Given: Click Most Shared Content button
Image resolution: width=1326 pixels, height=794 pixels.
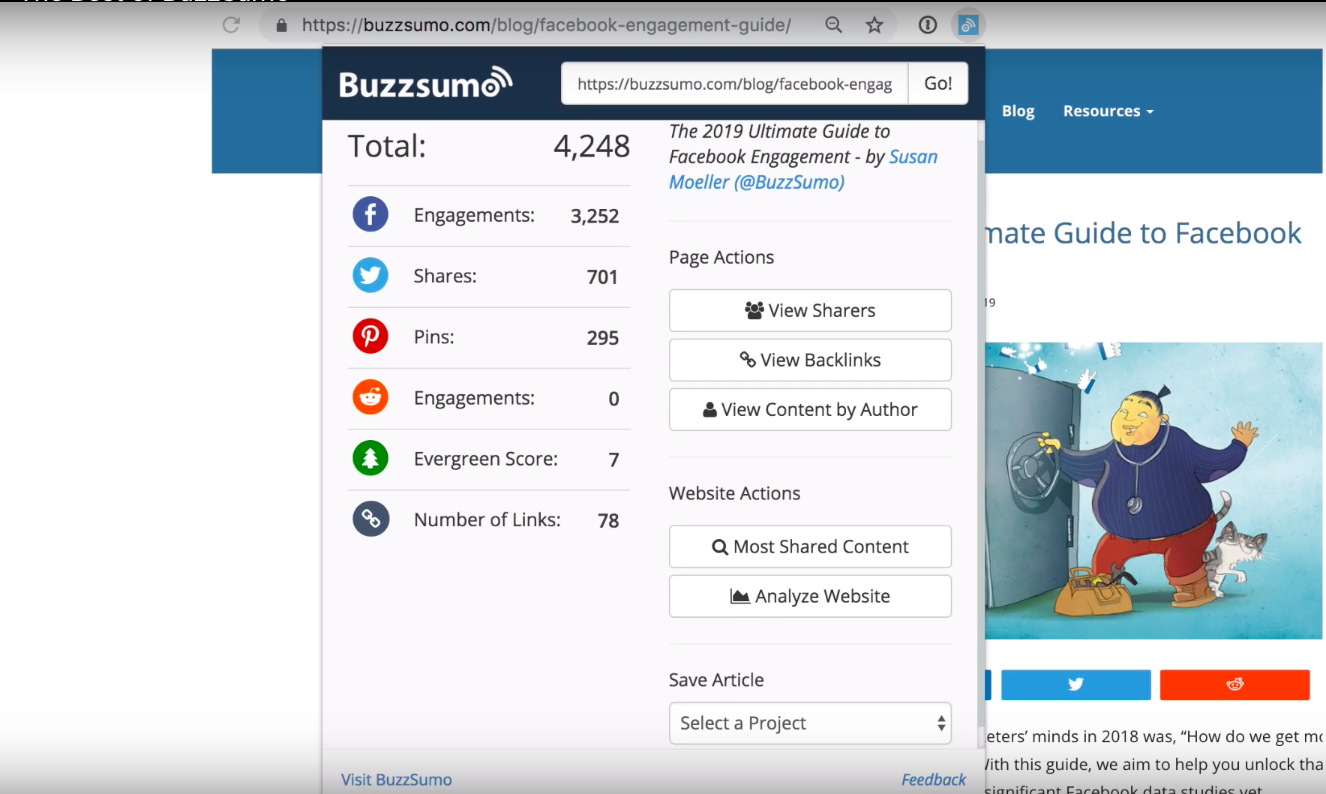Looking at the screenshot, I should tap(810, 546).
